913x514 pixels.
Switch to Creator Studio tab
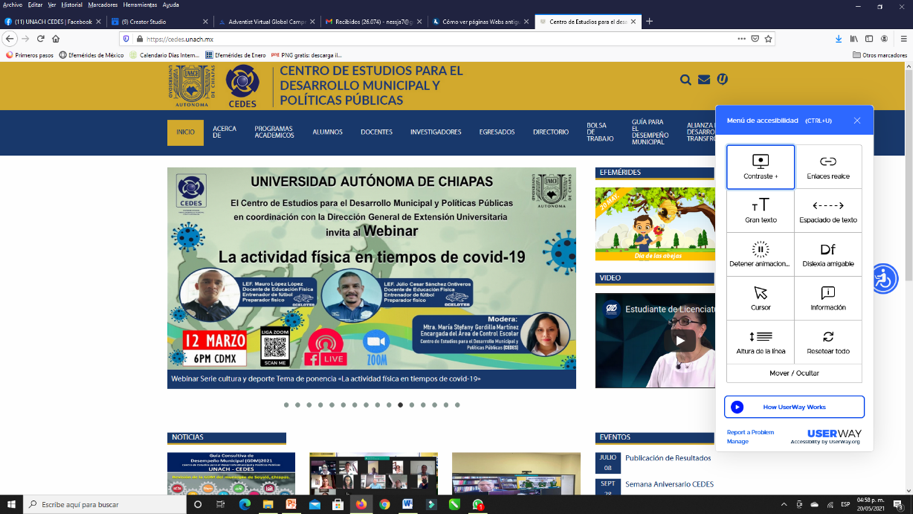tap(160, 22)
